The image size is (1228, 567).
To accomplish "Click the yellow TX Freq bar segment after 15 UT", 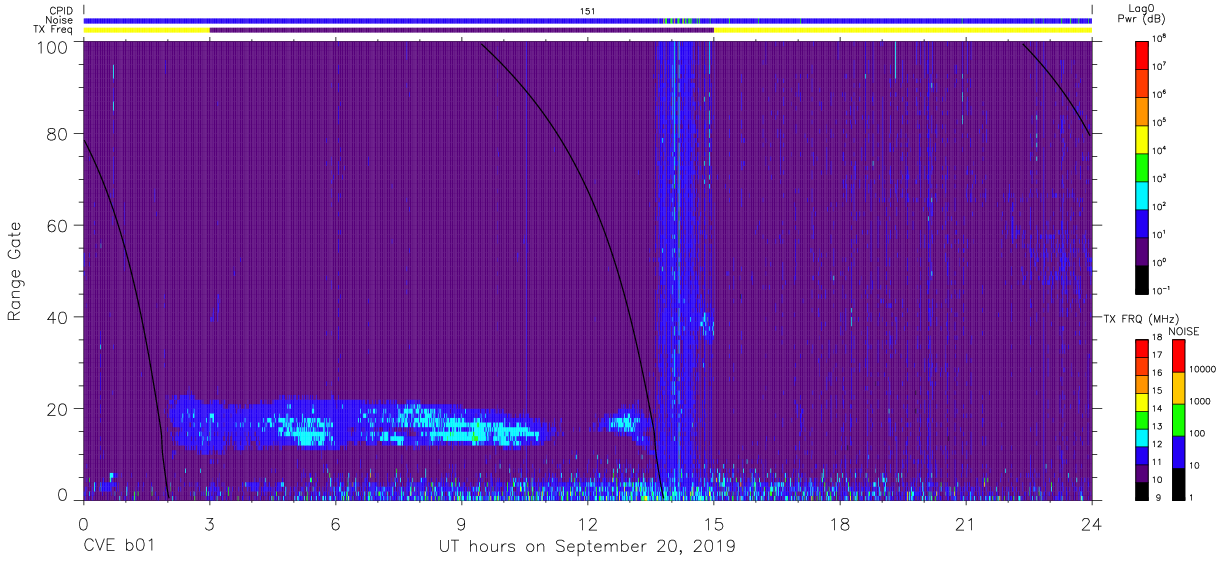I will (x=903, y=30).
